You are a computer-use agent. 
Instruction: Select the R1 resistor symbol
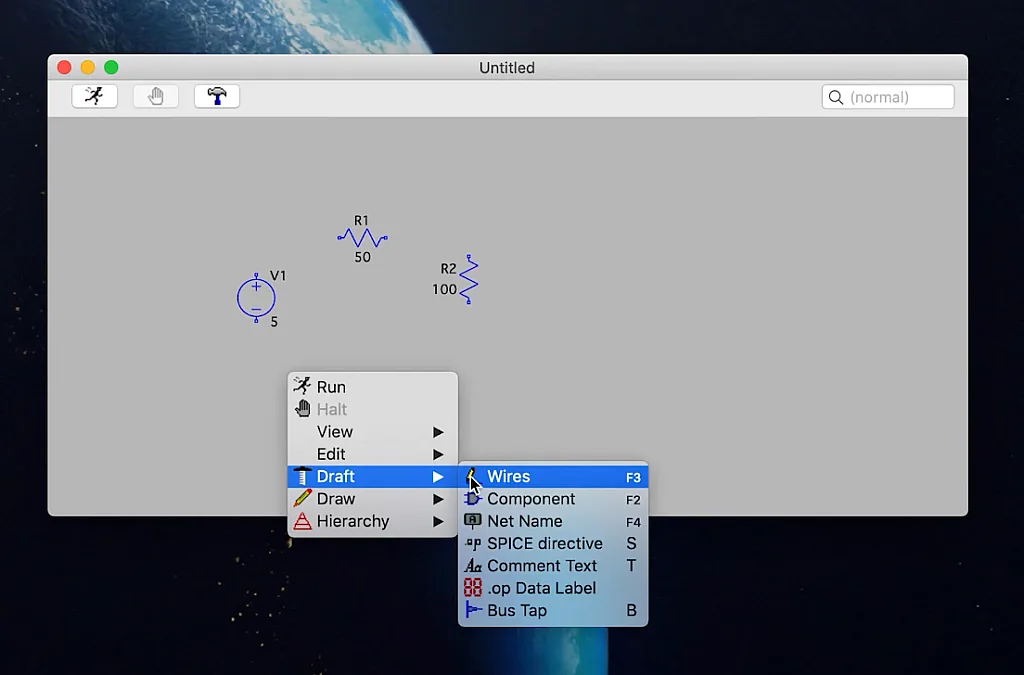pos(362,238)
